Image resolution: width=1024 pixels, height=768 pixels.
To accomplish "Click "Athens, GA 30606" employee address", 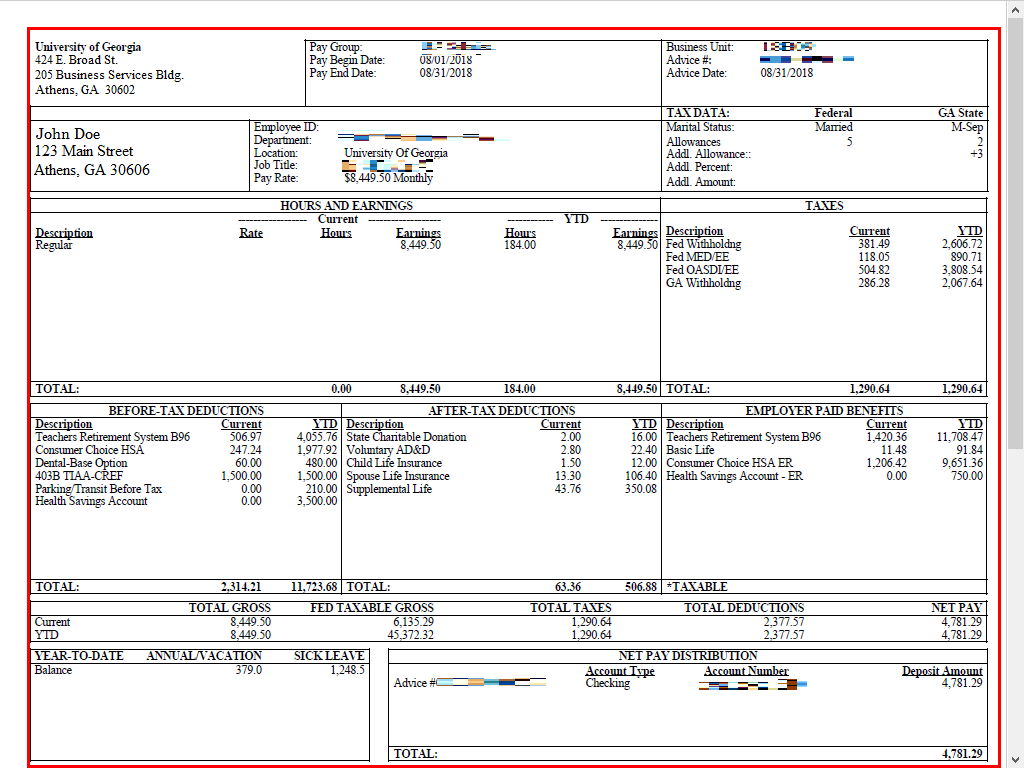I will tap(92, 170).
